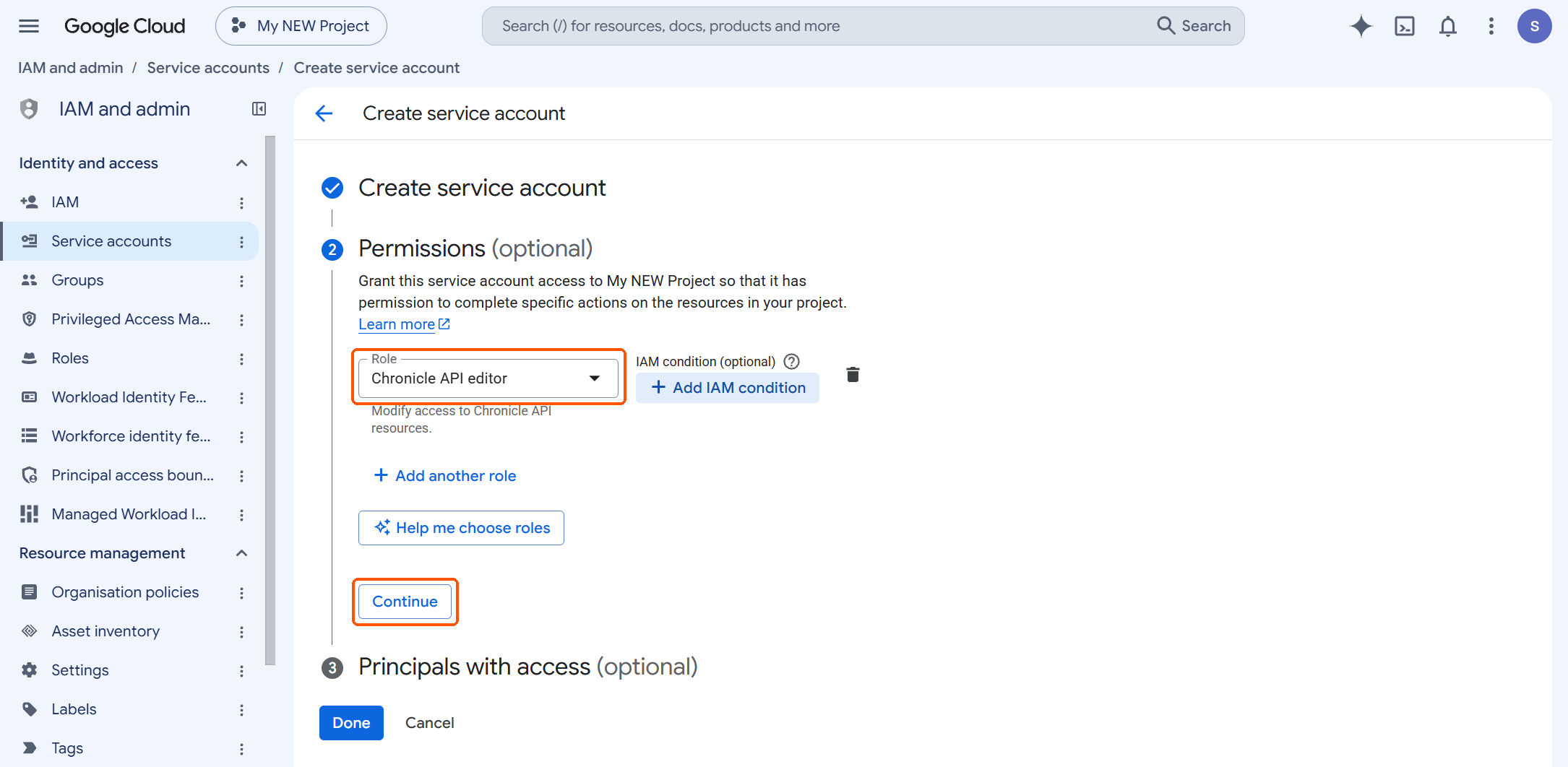The width and height of the screenshot is (1568, 767).
Task: Go back with the arrow icon
Action: [324, 113]
